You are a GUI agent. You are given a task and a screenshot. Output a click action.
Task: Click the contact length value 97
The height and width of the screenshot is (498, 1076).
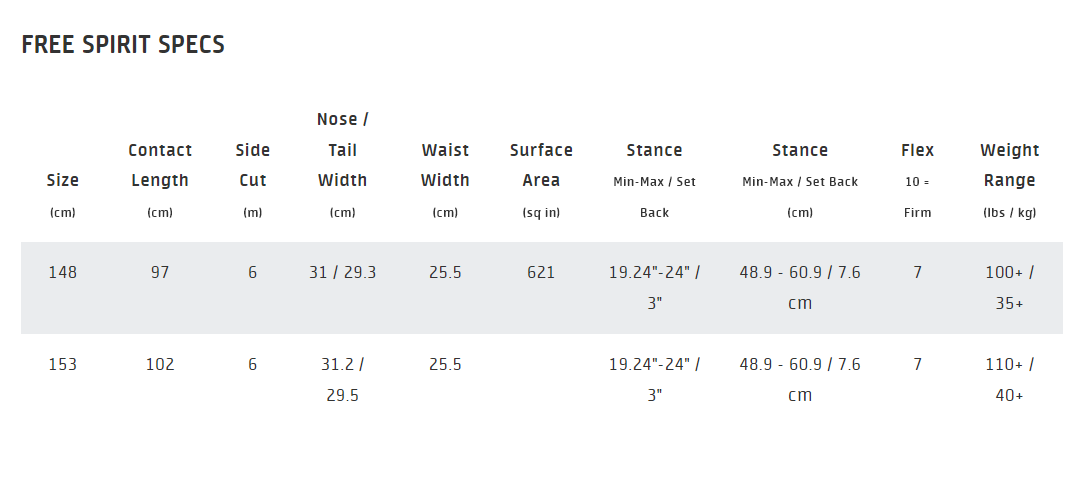pos(160,272)
